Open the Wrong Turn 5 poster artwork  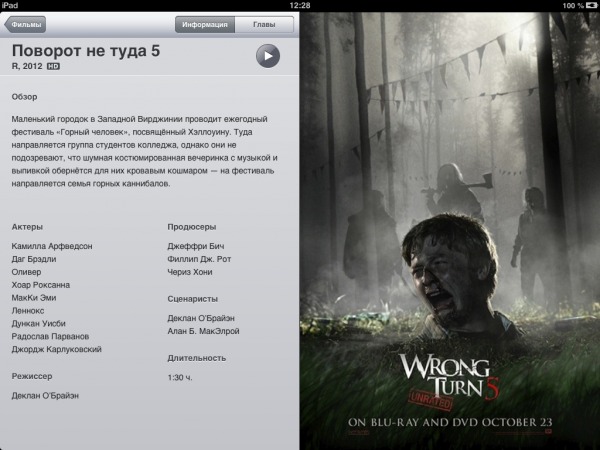[450, 231]
